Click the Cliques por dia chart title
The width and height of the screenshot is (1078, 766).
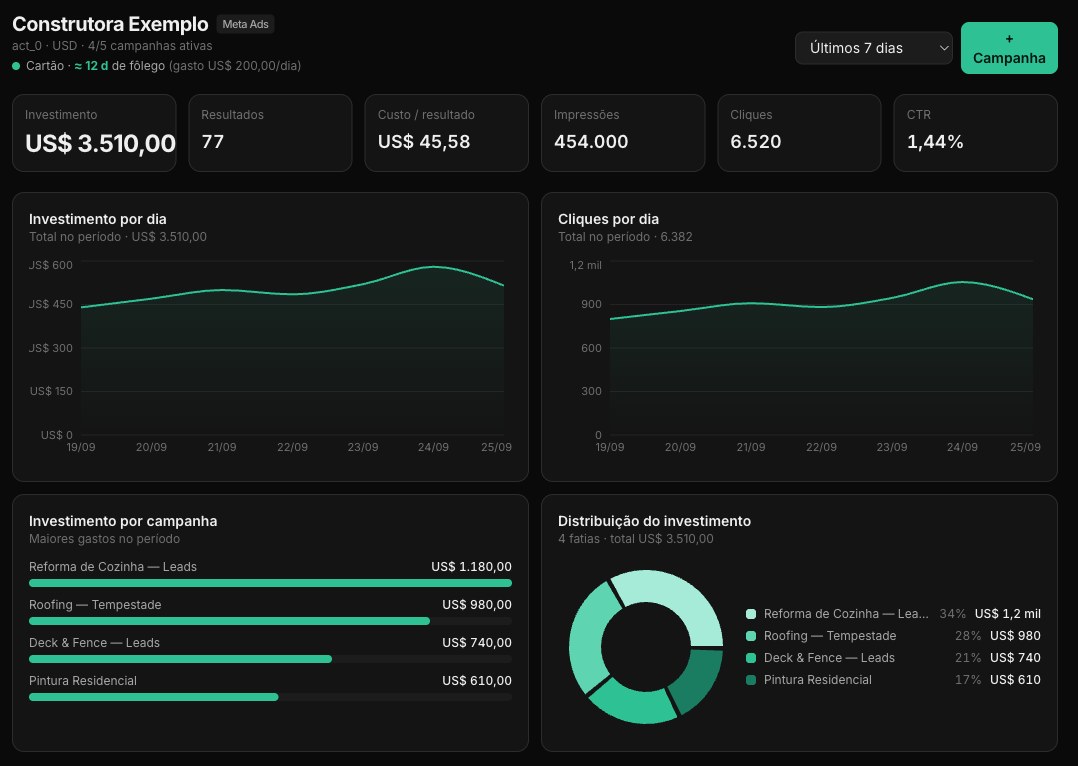pyautogui.click(x=608, y=219)
